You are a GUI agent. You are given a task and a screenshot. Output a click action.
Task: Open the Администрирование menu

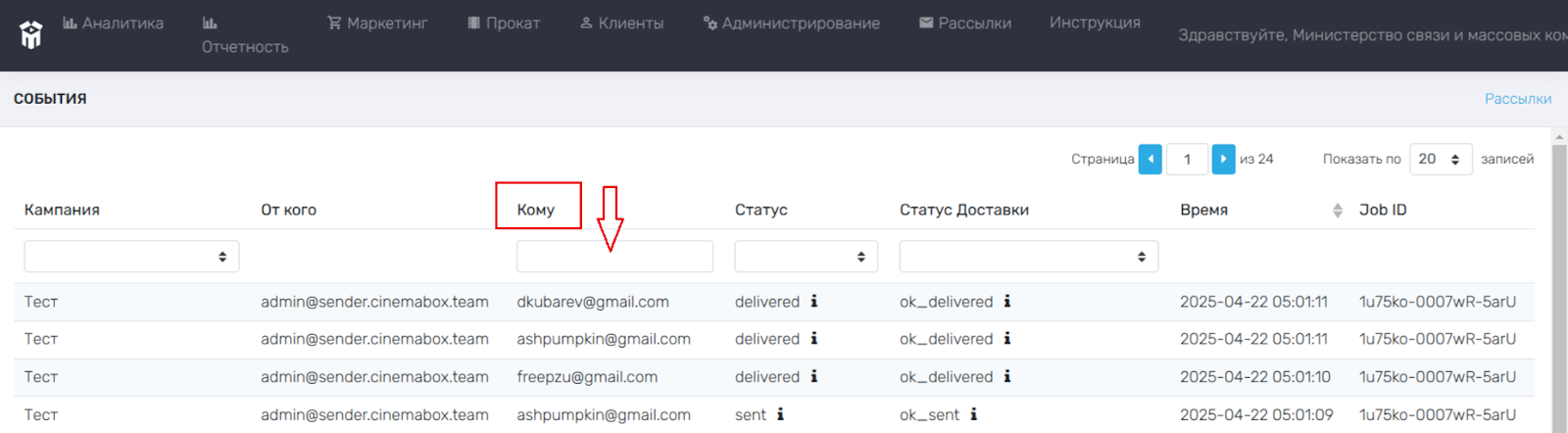point(791,23)
